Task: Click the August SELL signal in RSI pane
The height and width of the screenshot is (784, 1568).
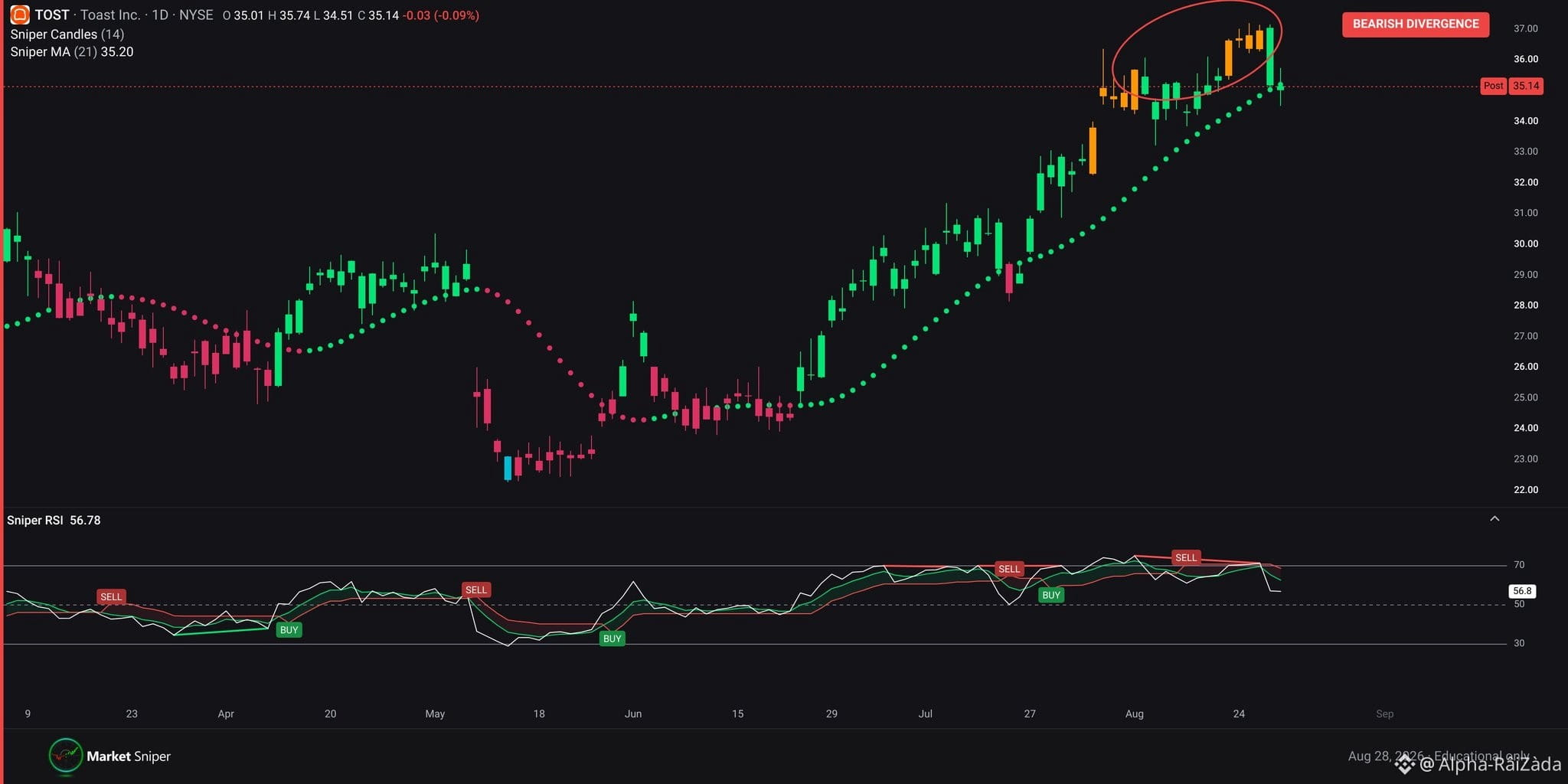Action: (x=1186, y=557)
